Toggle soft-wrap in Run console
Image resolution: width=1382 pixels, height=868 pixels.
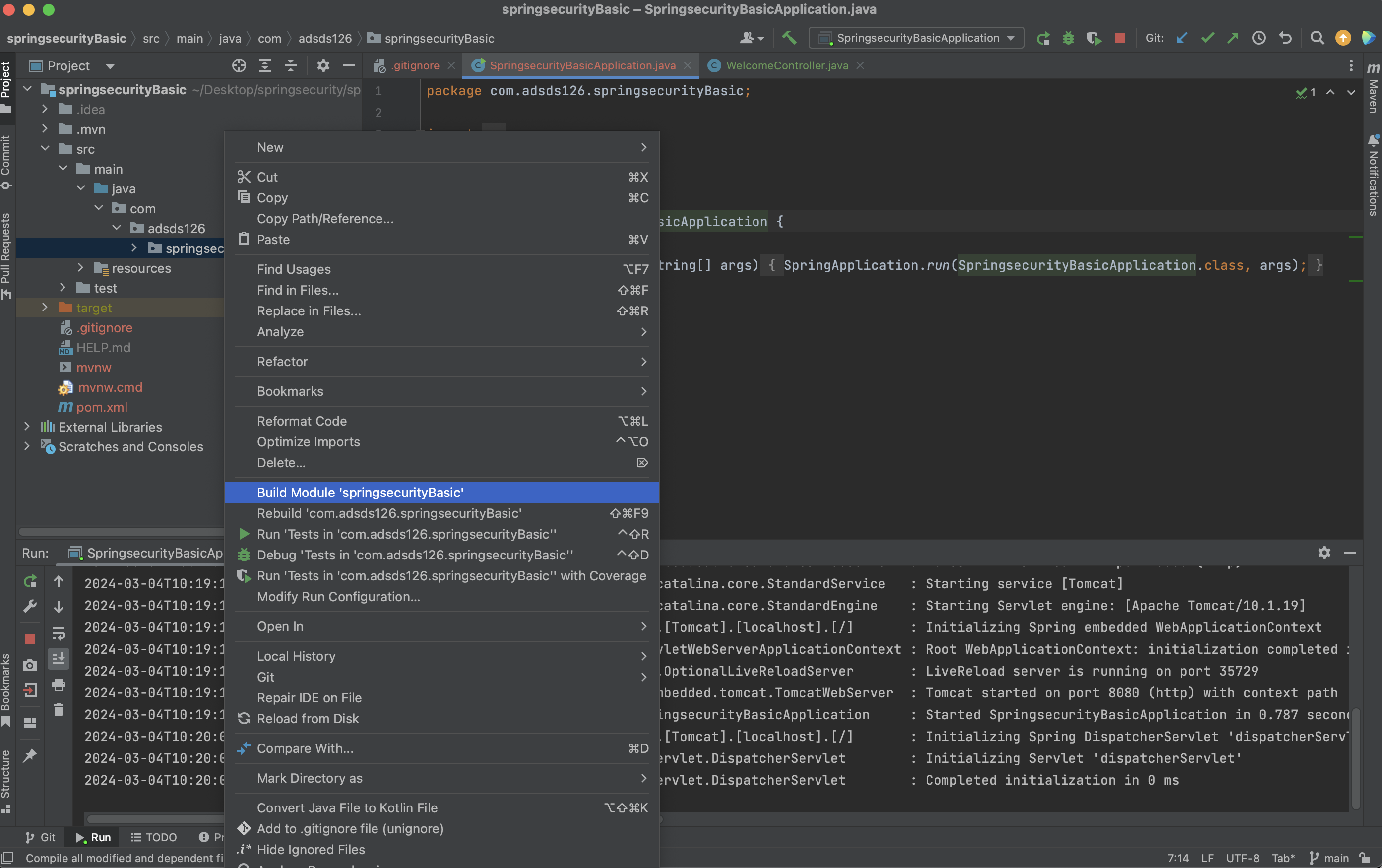pyautogui.click(x=59, y=633)
